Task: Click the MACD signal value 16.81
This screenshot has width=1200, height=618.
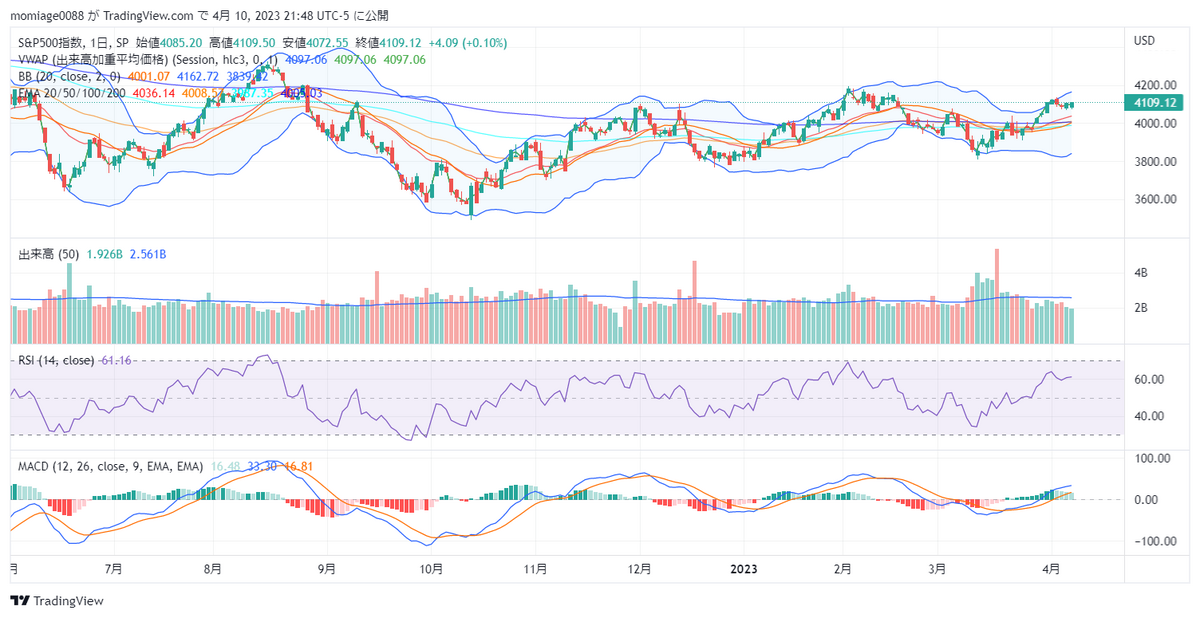Action: (300, 466)
